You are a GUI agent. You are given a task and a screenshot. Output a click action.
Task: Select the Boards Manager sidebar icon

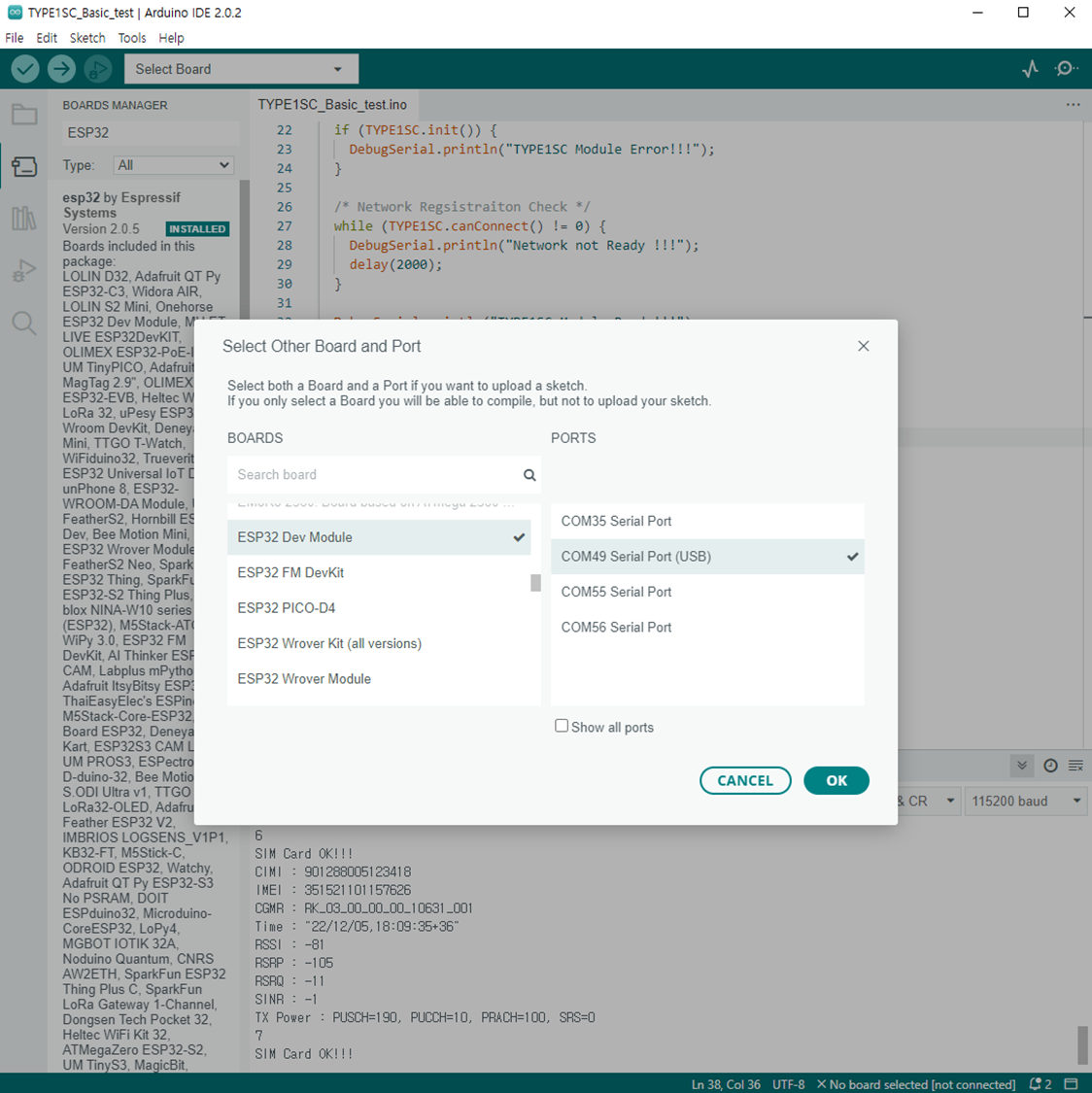click(24, 166)
